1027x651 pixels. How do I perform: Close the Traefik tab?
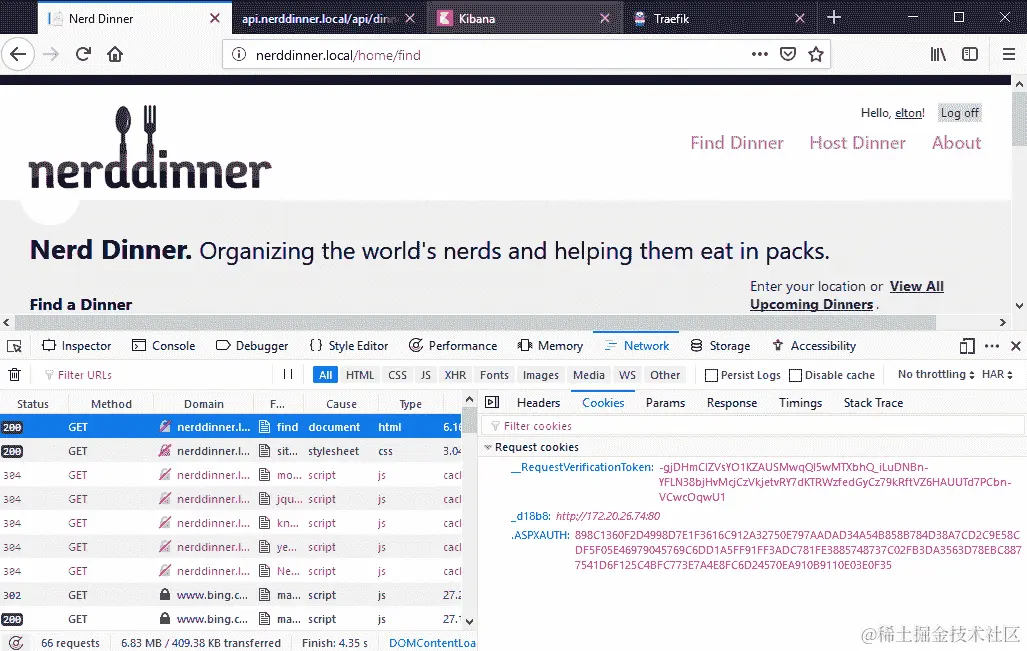tap(800, 18)
